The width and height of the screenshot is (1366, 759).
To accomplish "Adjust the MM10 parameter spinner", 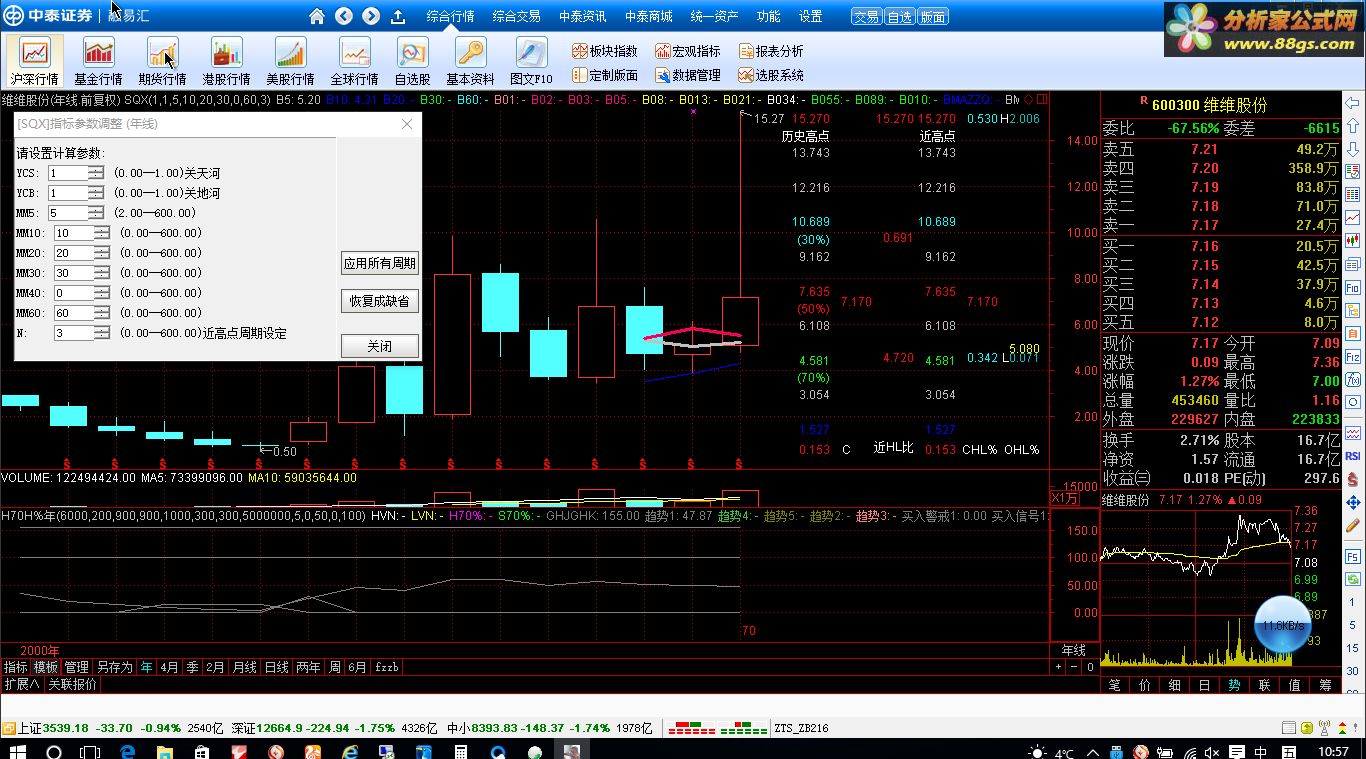I will (102, 233).
